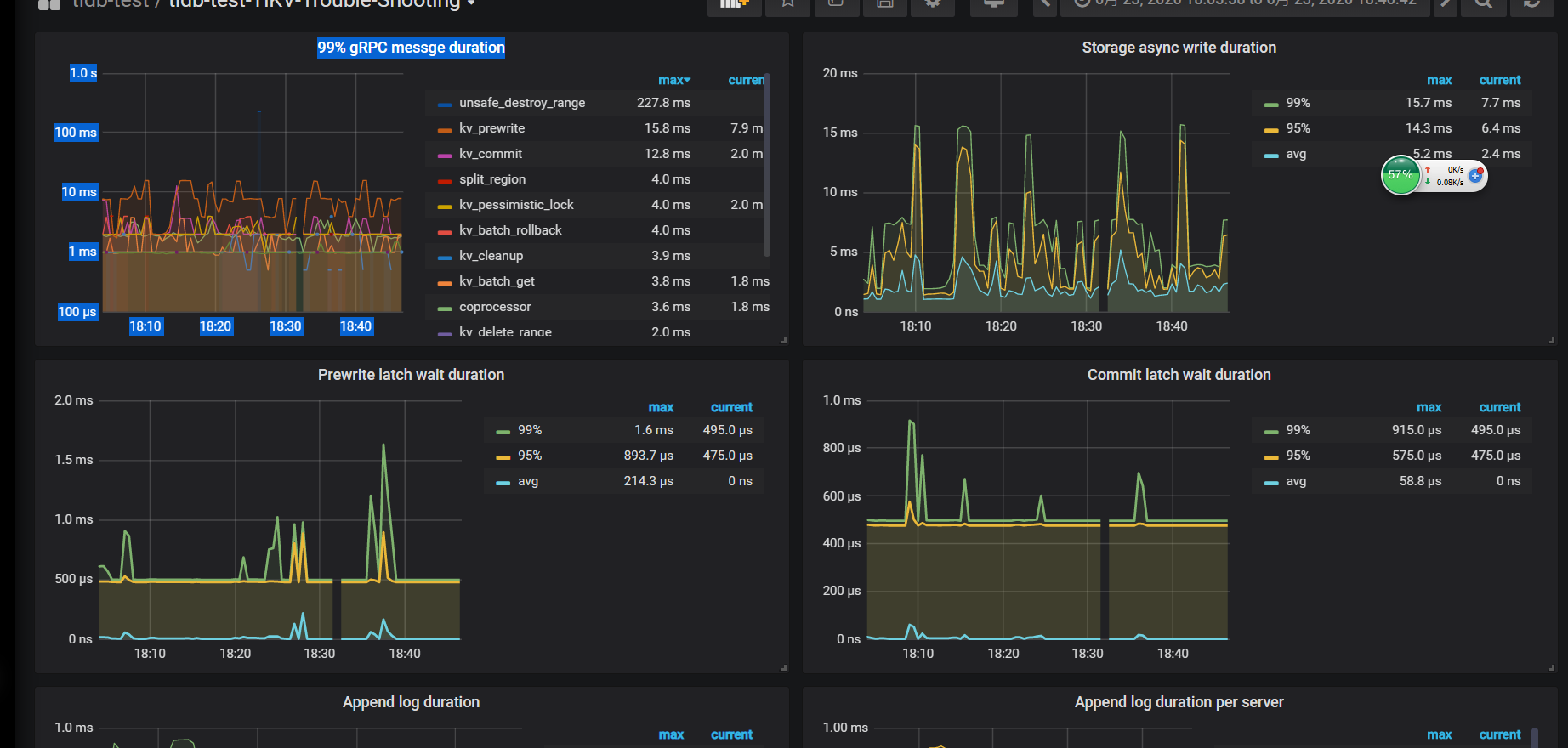Click the blue plus on floating widget
The width and height of the screenshot is (1568, 748).
[x=1475, y=175]
